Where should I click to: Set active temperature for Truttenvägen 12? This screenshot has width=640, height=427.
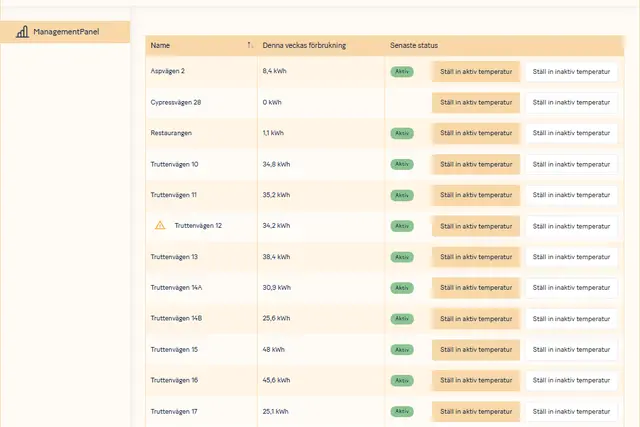[476, 226]
